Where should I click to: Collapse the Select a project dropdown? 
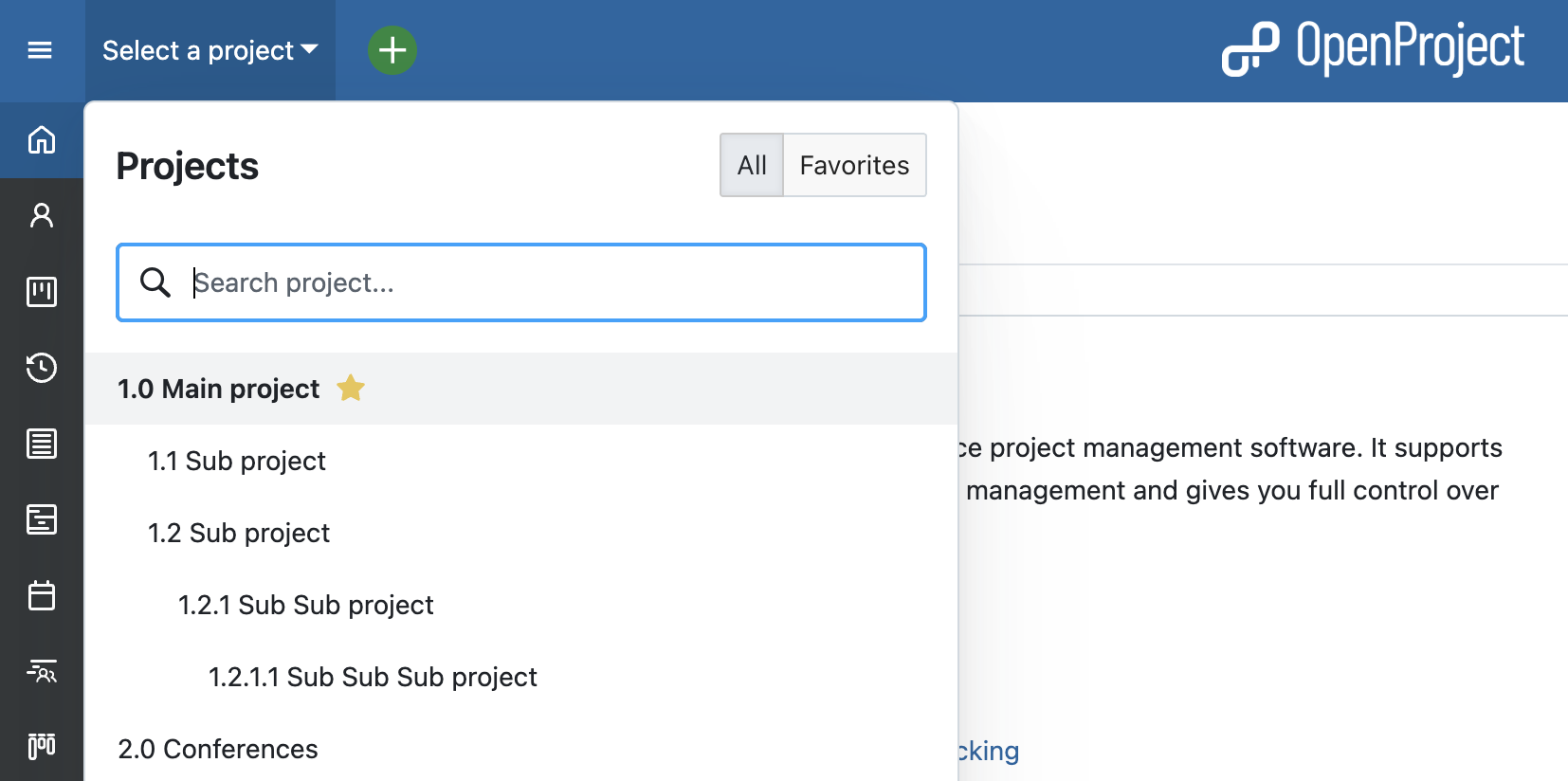click(210, 50)
